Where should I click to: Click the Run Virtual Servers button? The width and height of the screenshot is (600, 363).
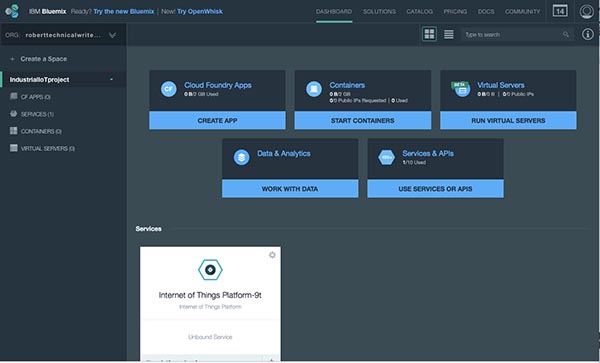point(508,120)
